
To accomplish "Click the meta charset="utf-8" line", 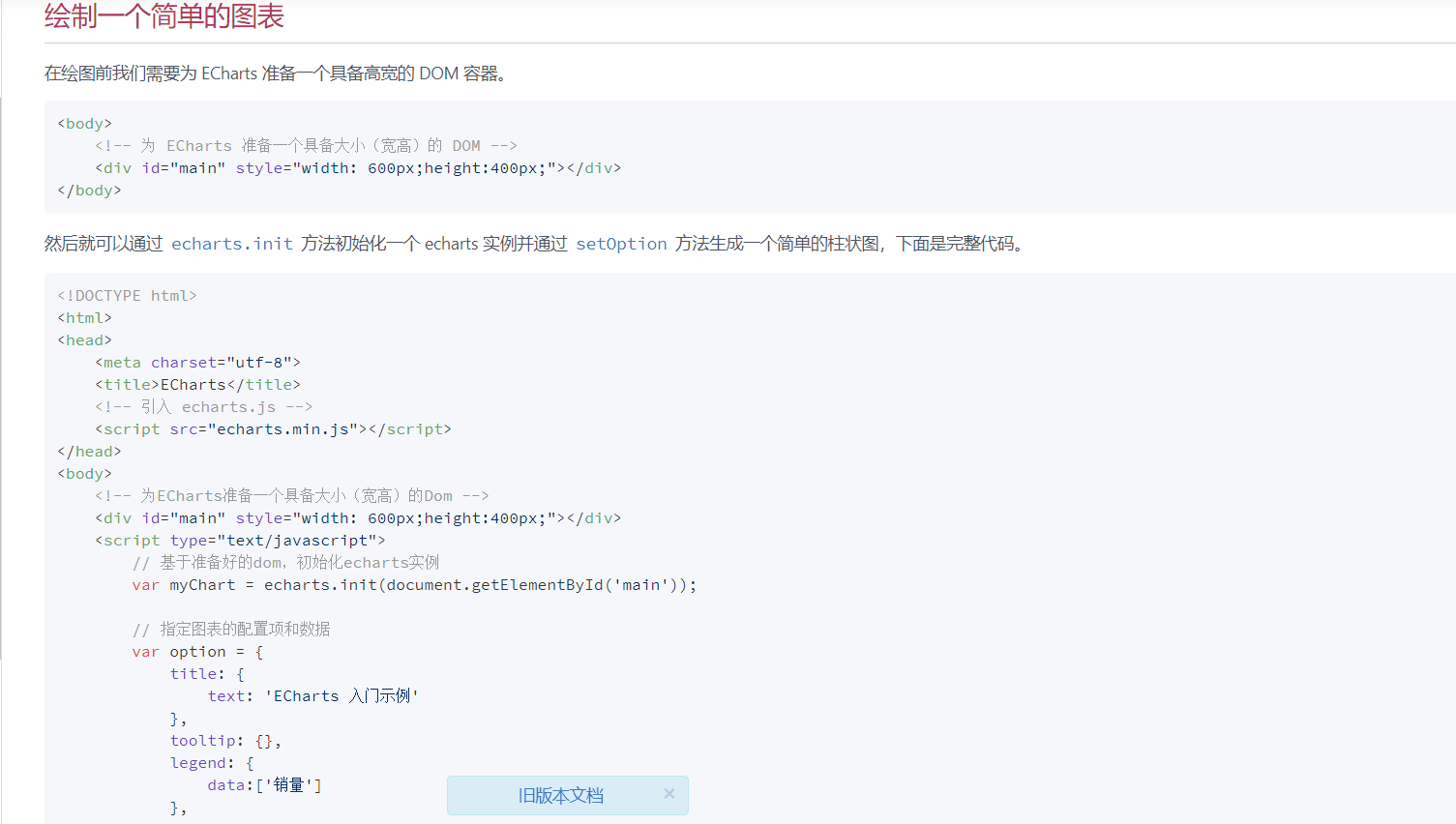I will 197,363.
